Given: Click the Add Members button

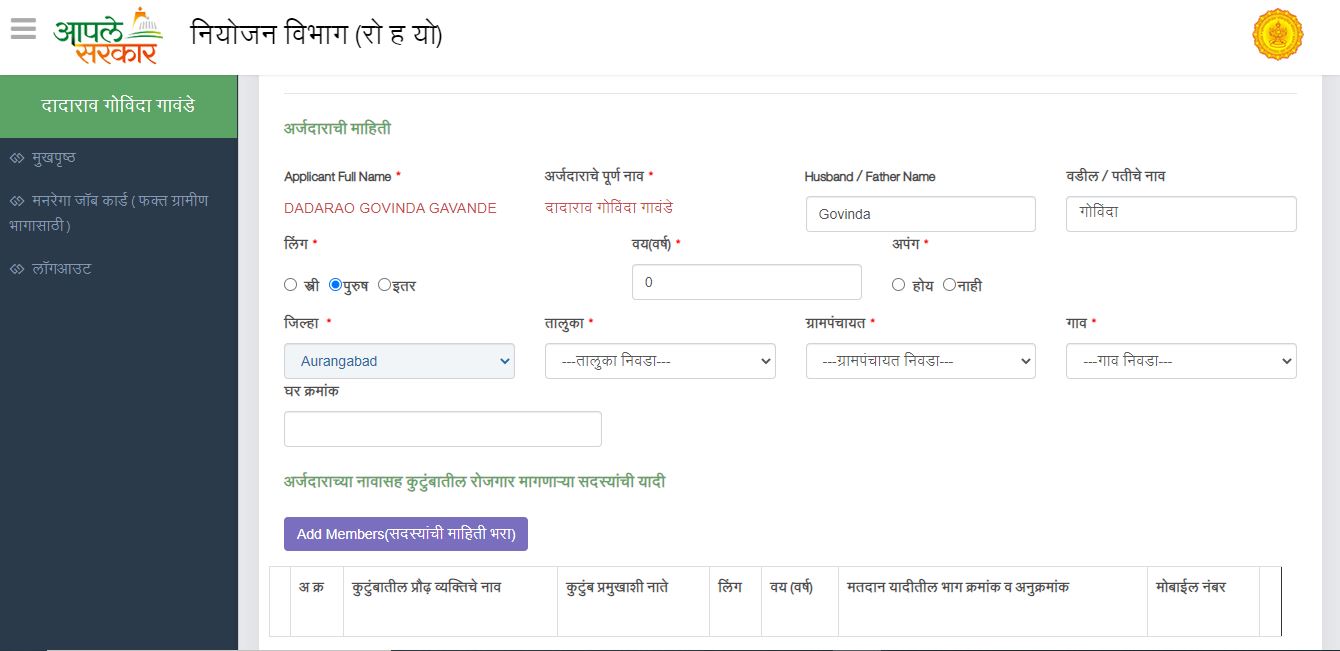Looking at the screenshot, I should click(404, 534).
